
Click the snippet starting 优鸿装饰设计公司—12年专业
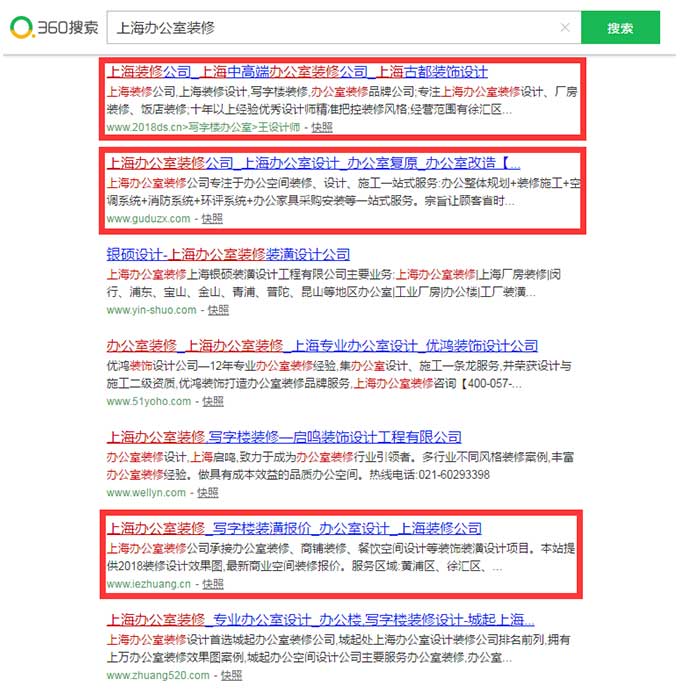pyautogui.click(x=339, y=375)
